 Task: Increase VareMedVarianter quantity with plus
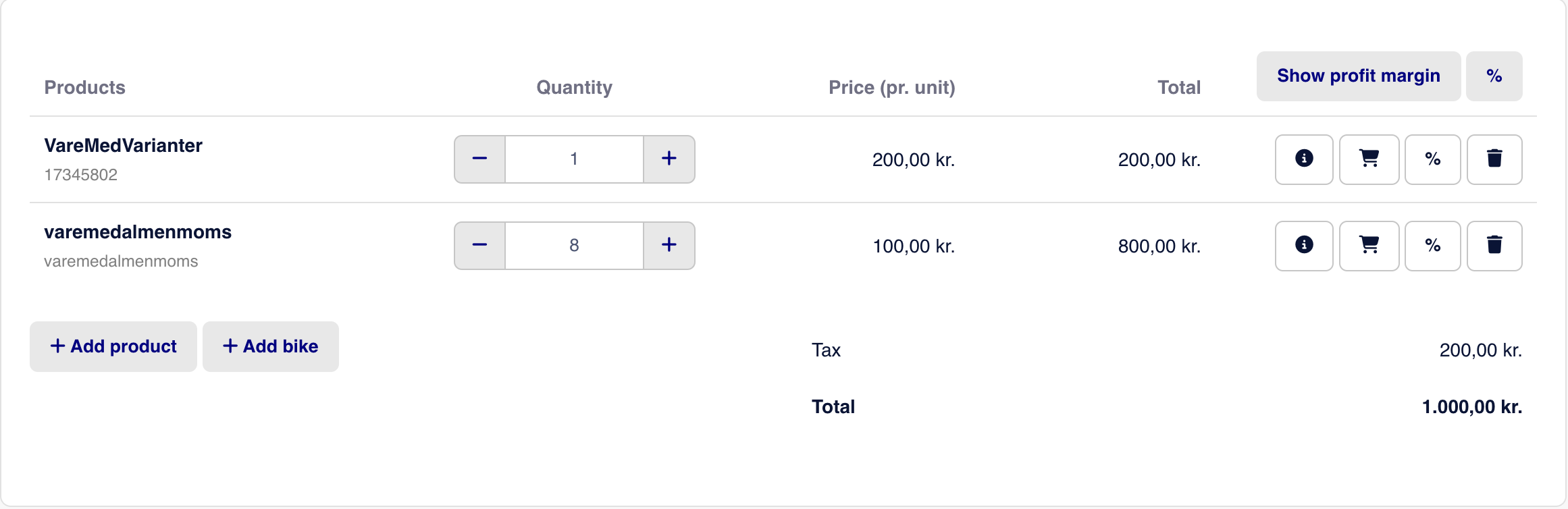pyautogui.click(x=669, y=159)
